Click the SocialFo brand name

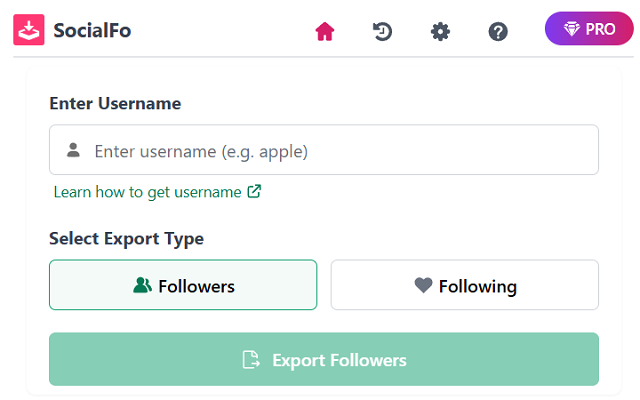pos(94,30)
